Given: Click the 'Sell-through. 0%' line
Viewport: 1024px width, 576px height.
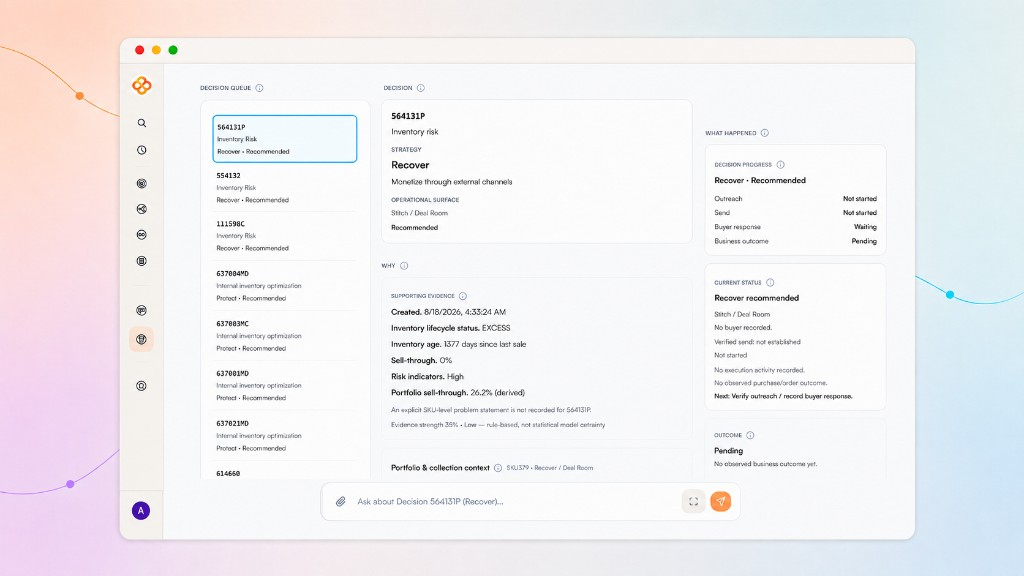Looking at the screenshot, I should pos(421,360).
